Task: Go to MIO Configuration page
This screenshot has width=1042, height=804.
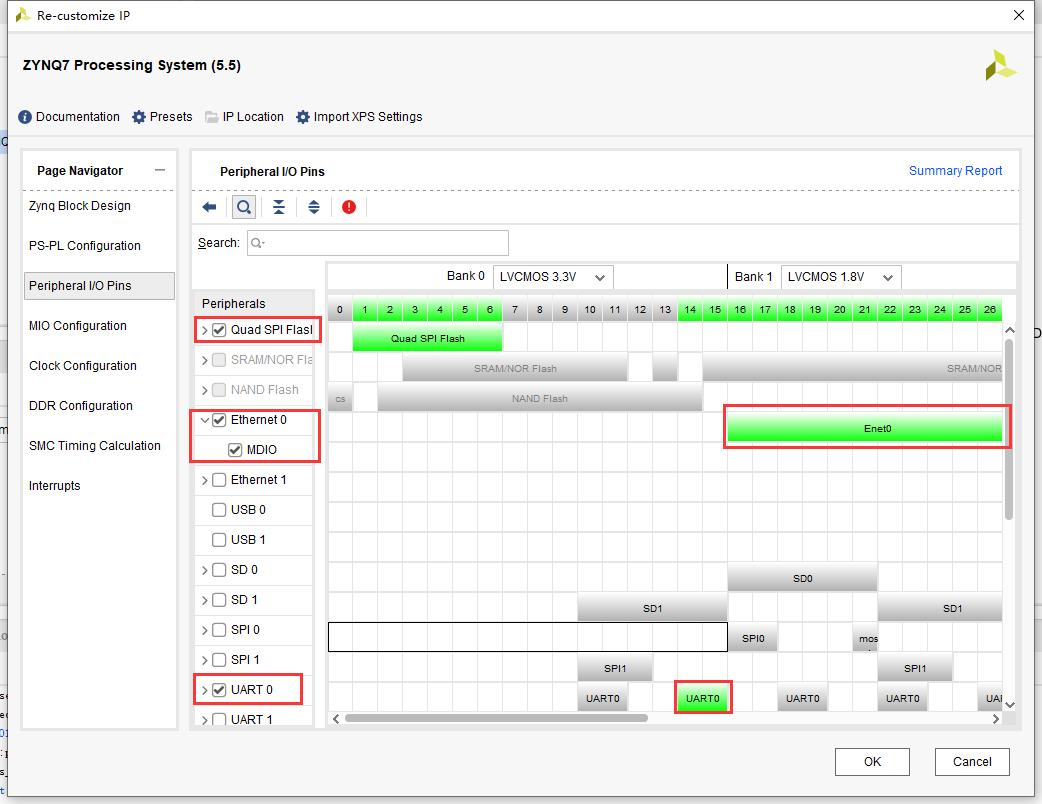Action: click(x=78, y=326)
